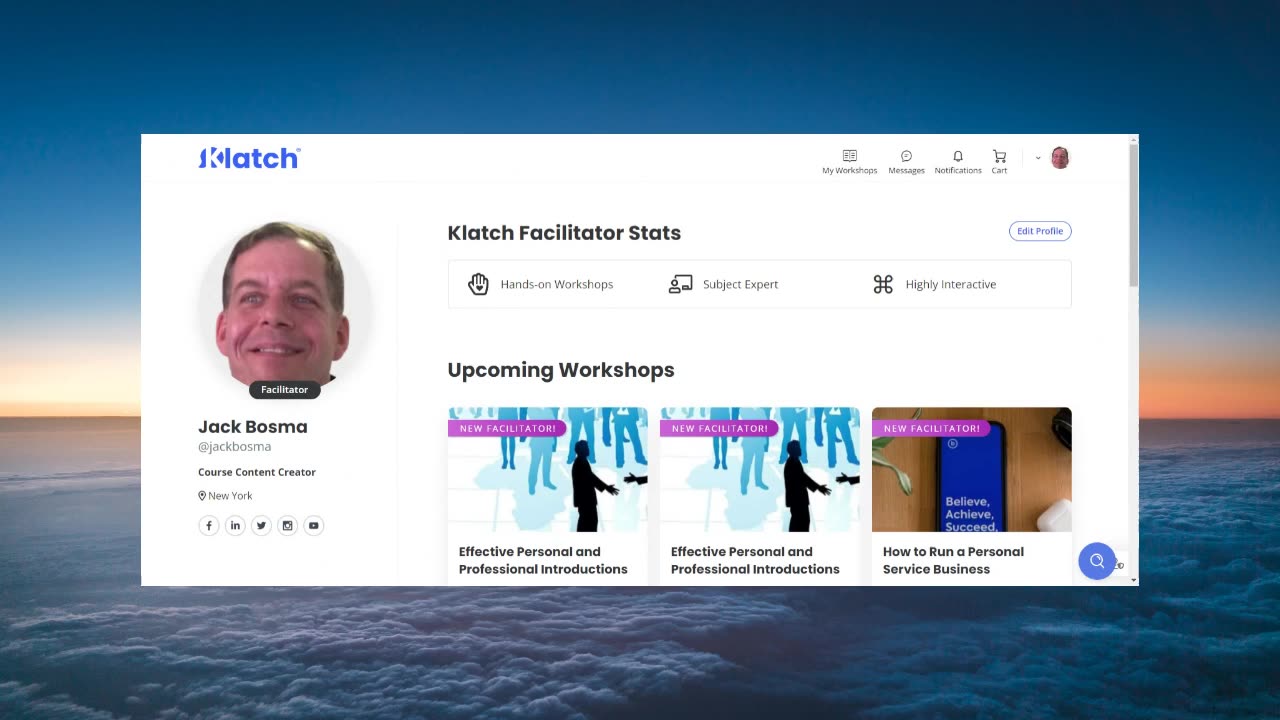Image resolution: width=1280 pixels, height=720 pixels.
Task: Open Jack Bosma's YouTube link
Action: [x=313, y=525]
